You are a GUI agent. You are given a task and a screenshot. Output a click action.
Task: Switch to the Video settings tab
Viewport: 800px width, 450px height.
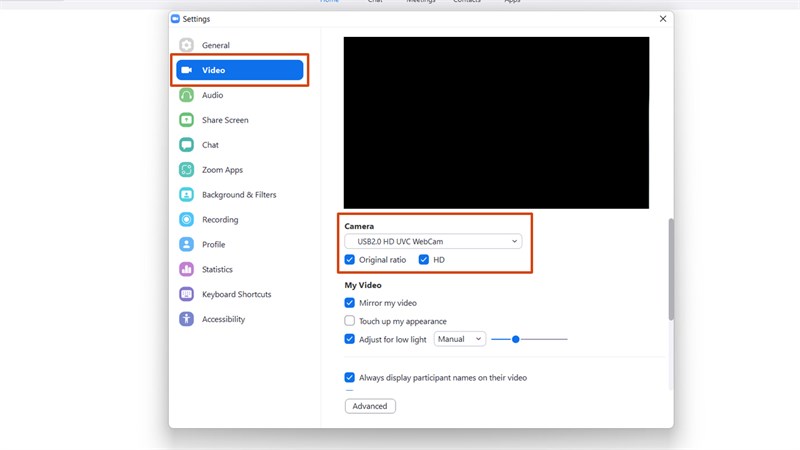[239, 70]
